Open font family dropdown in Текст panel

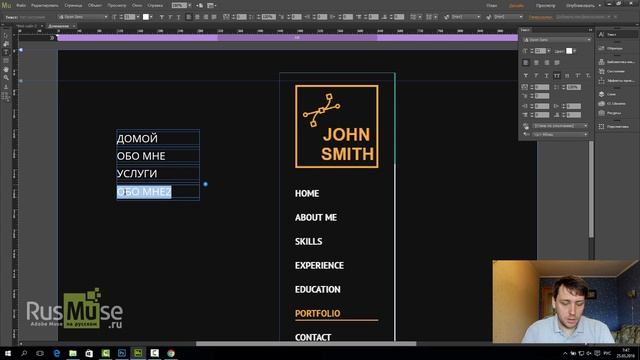[557, 40]
